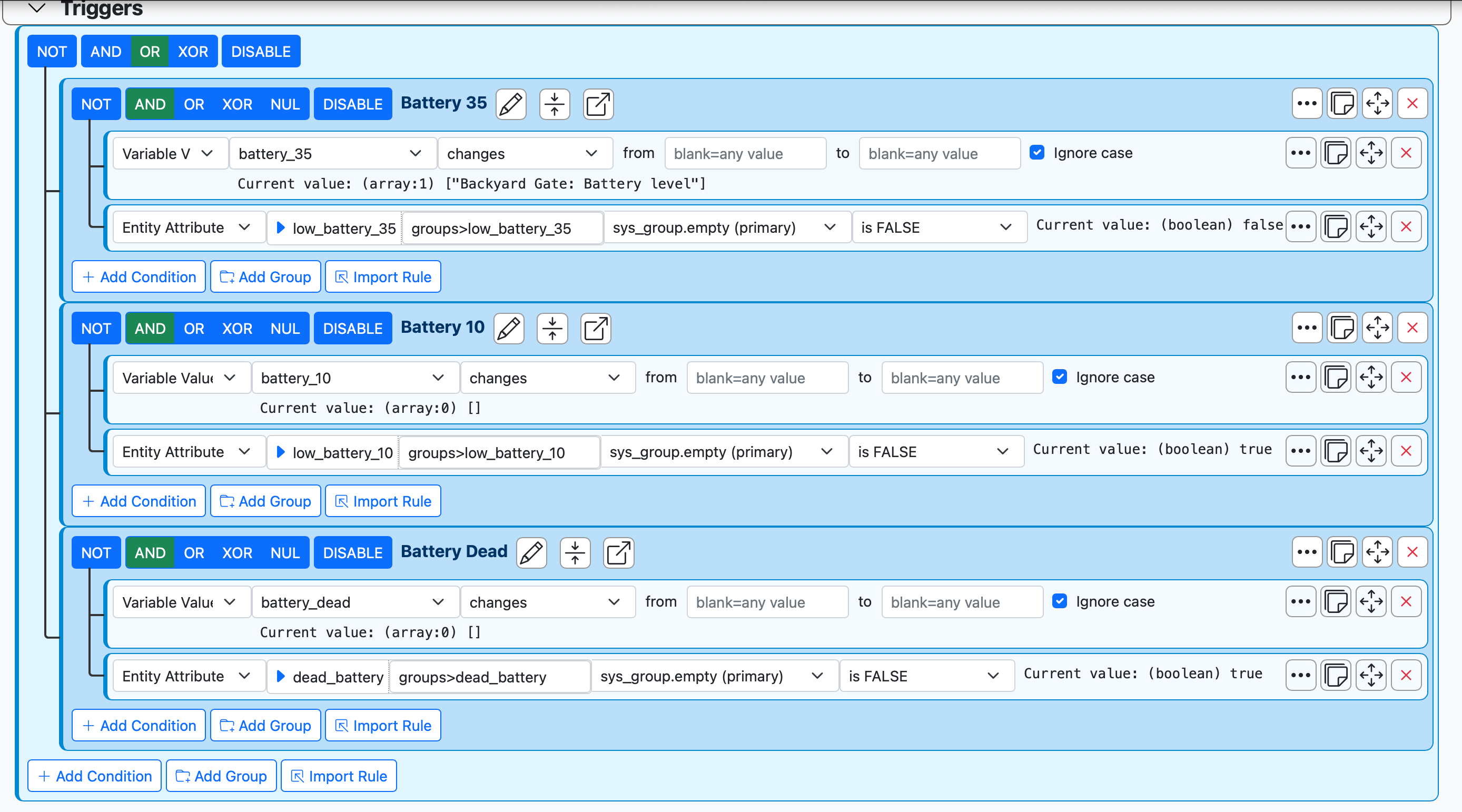Toggle Ignore case for battery_dead condition

coord(1059,601)
